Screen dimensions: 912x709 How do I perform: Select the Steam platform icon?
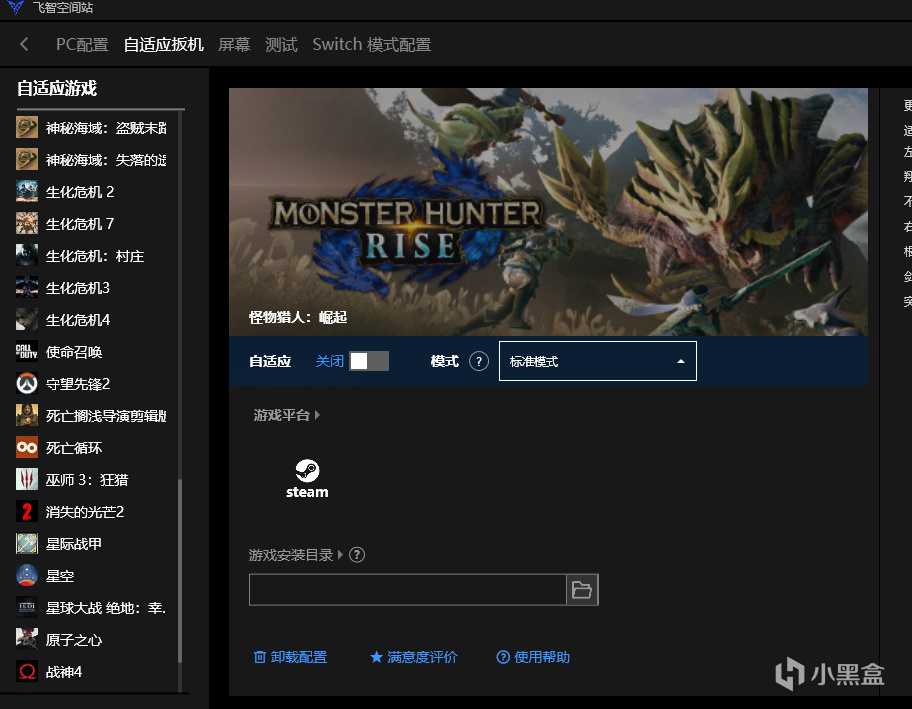pos(307,479)
